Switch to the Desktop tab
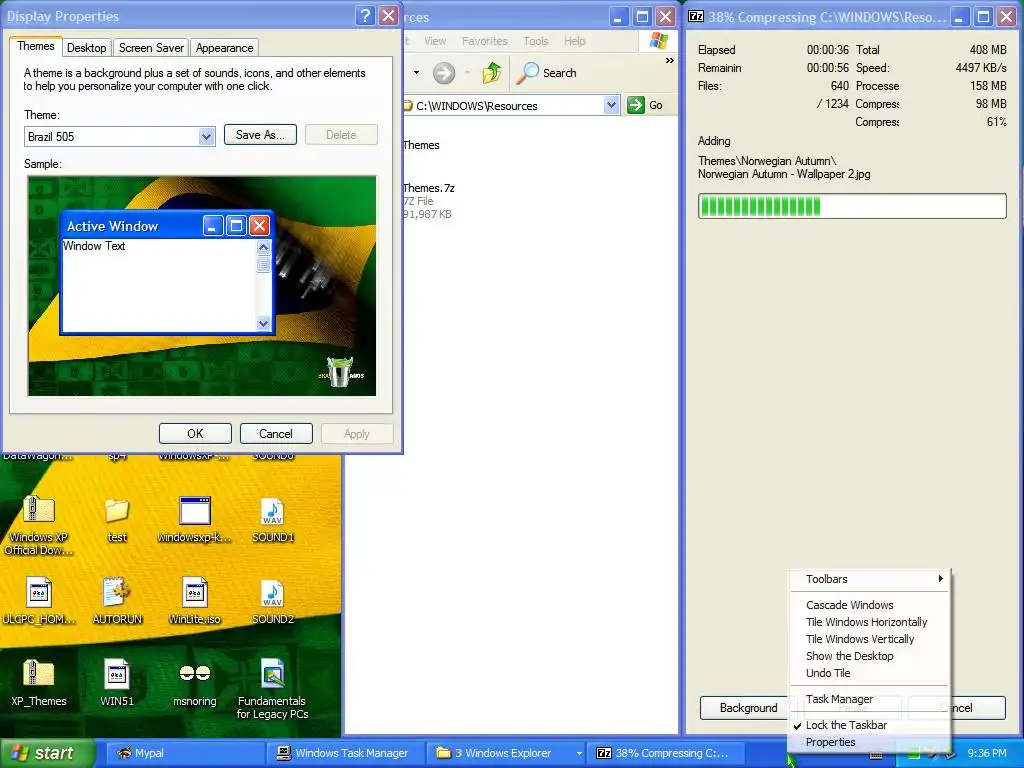 (x=86, y=48)
